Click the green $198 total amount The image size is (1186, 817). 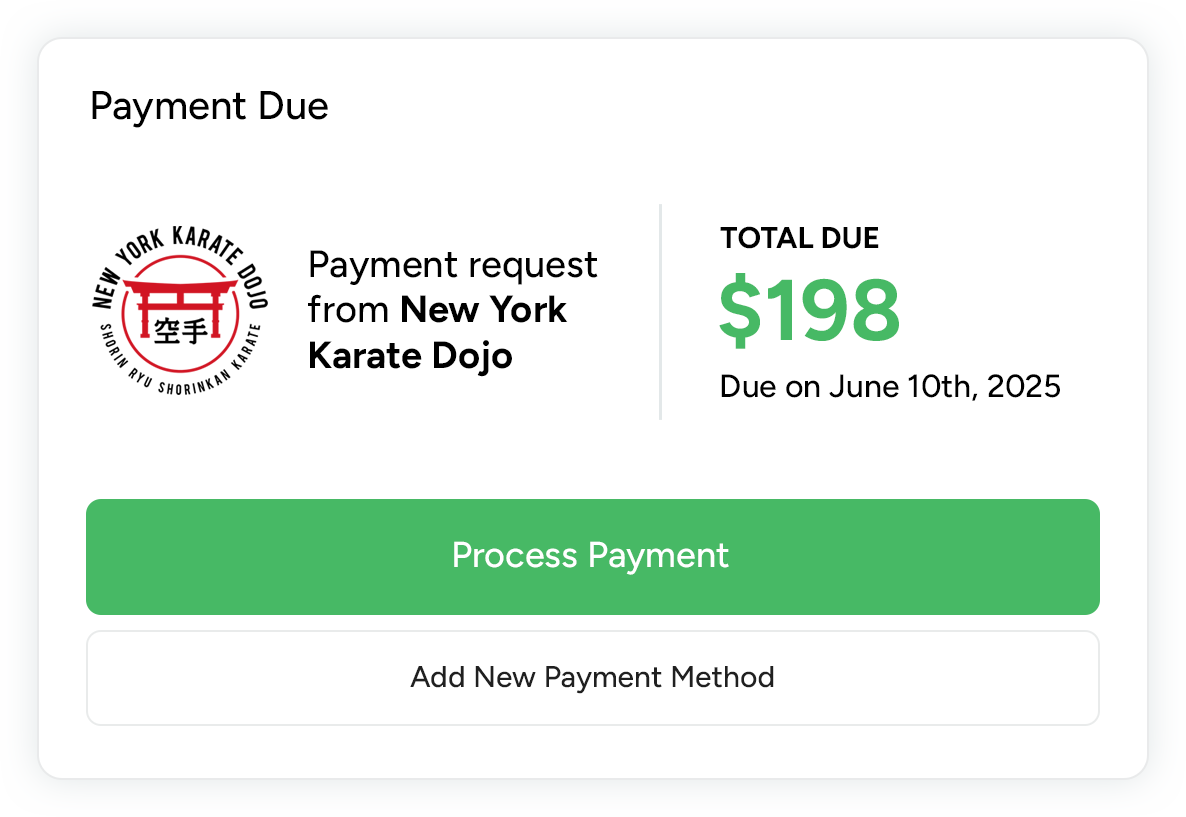click(809, 311)
